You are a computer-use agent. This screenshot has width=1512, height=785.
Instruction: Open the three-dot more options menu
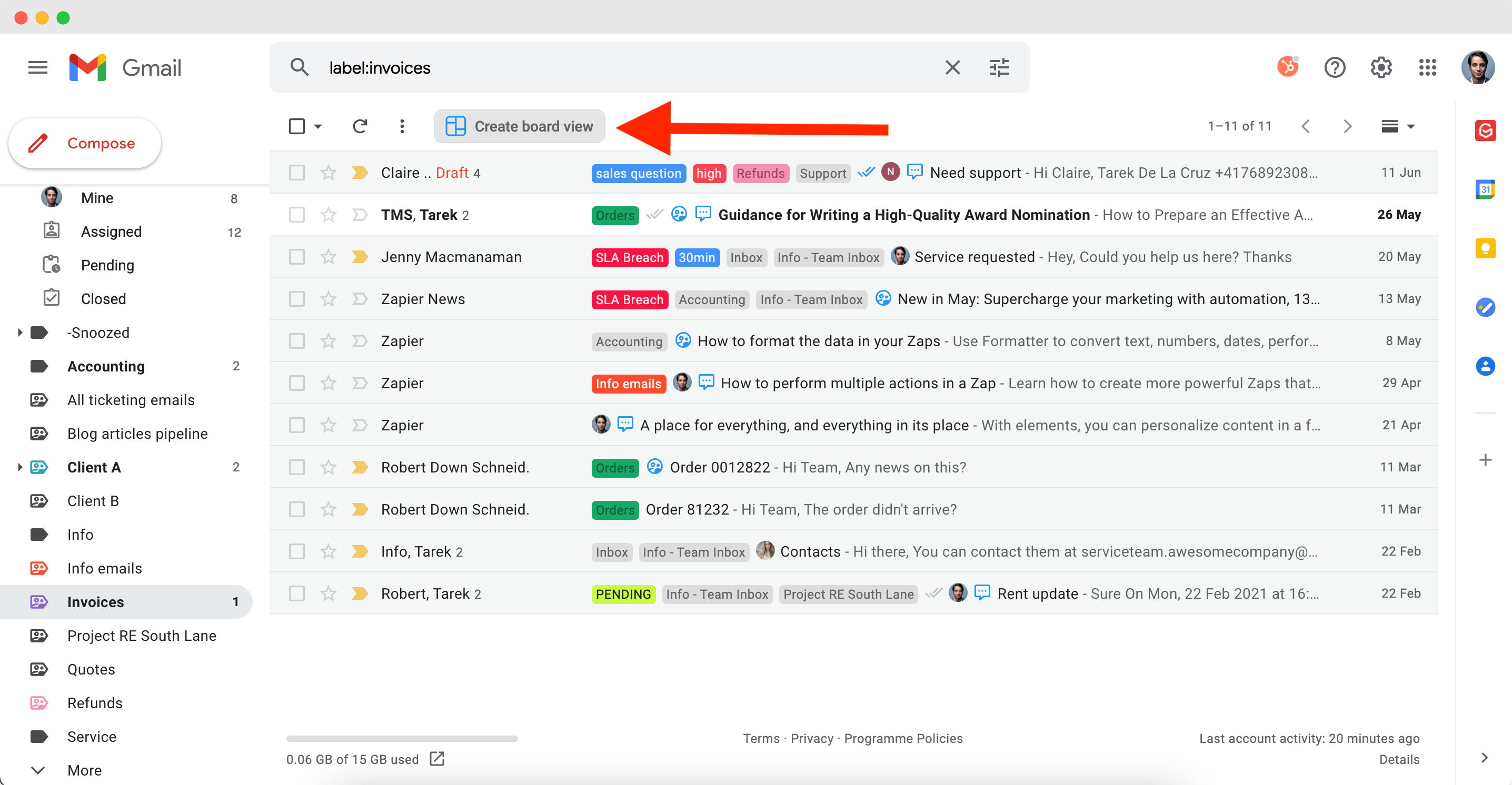click(402, 126)
